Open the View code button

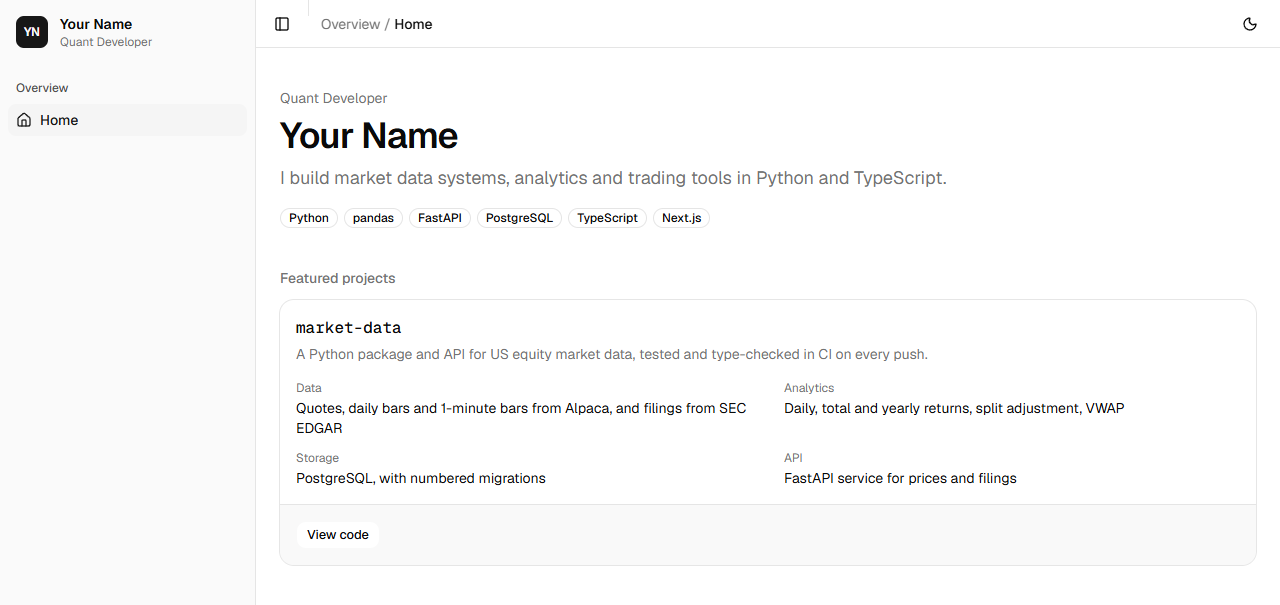pyautogui.click(x=338, y=535)
